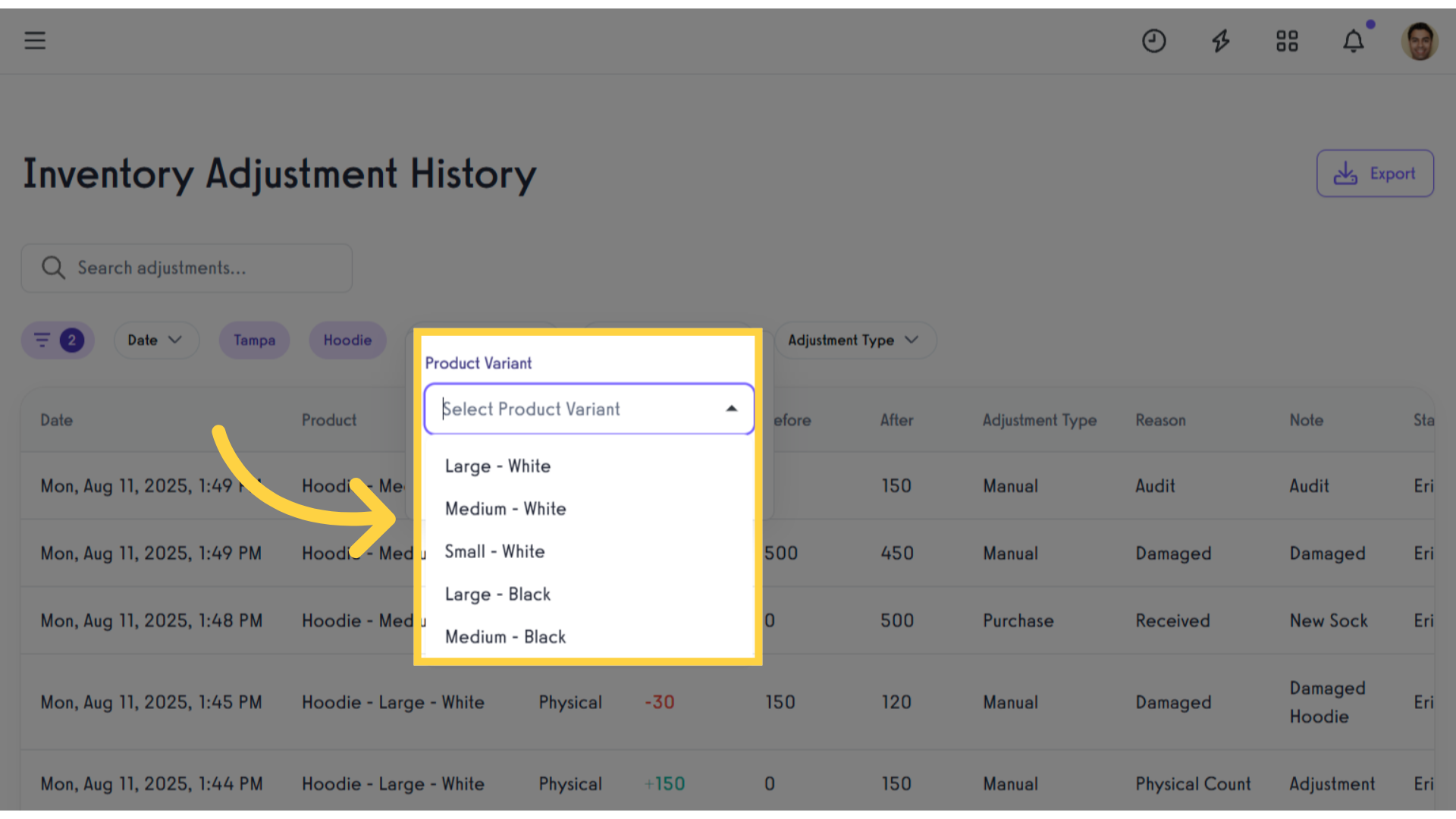Click the Export button
The height and width of the screenshot is (819, 1456).
pos(1375,174)
